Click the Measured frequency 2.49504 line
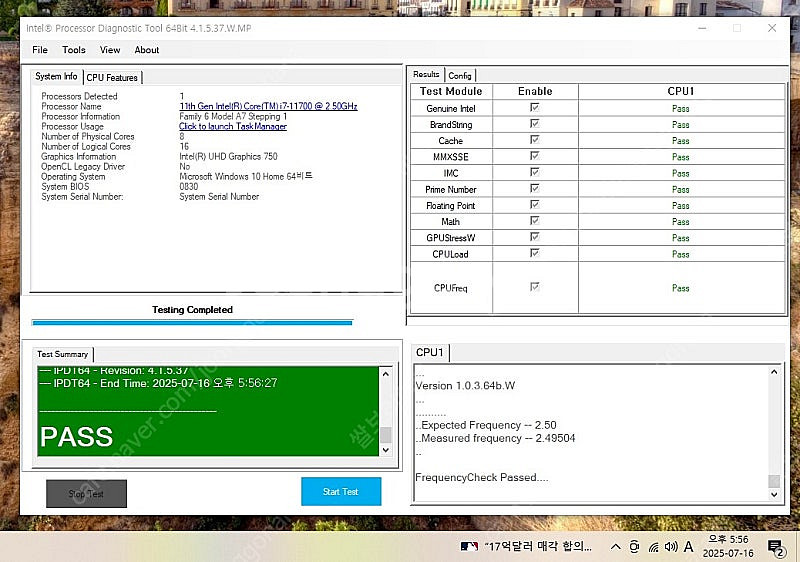This screenshot has height=562, width=800. point(495,438)
